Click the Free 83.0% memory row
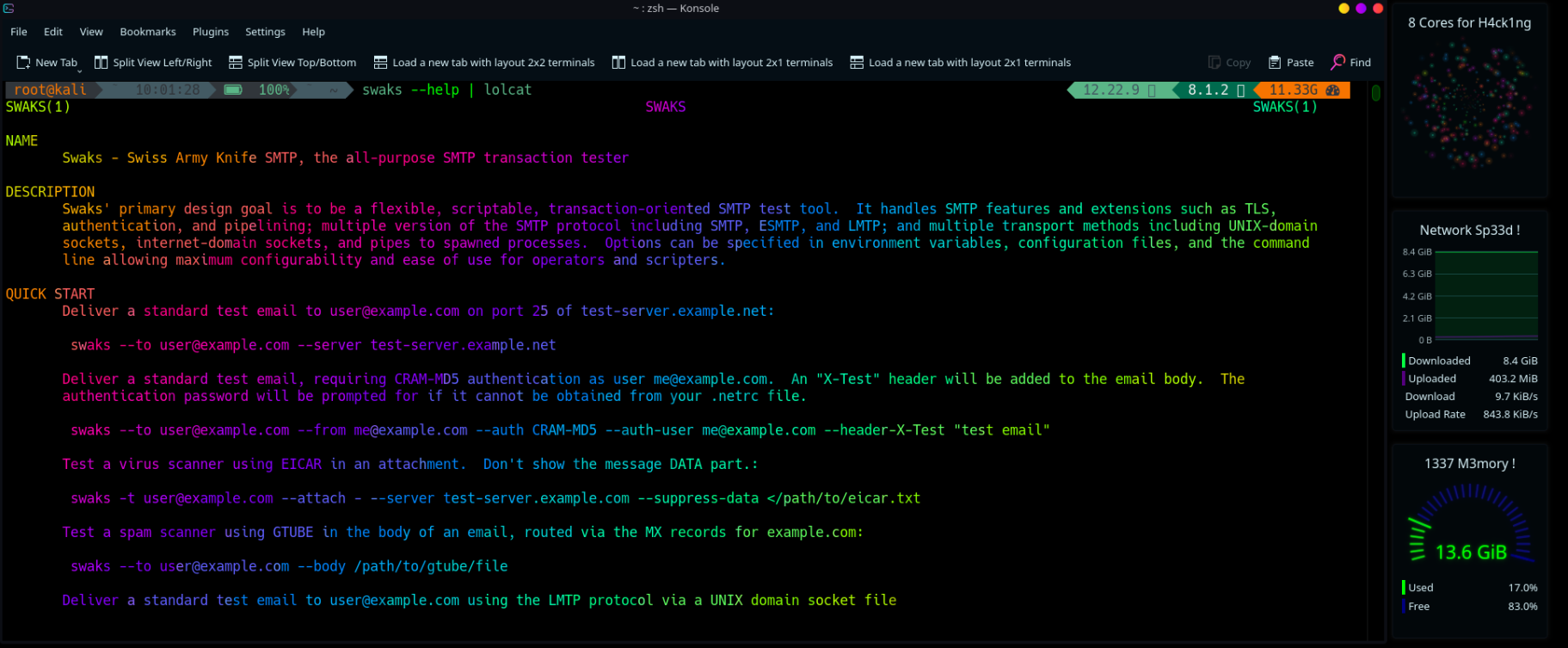The width and height of the screenshot is (1568, 648). click(1470, 607)
